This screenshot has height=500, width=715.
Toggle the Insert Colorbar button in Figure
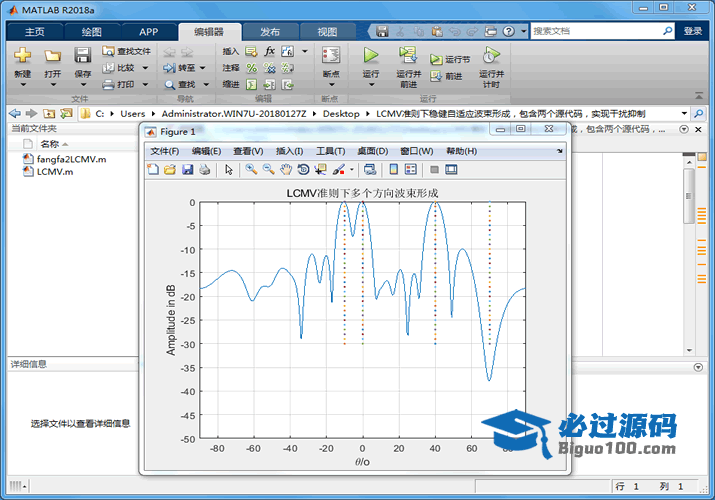[393, 170]
